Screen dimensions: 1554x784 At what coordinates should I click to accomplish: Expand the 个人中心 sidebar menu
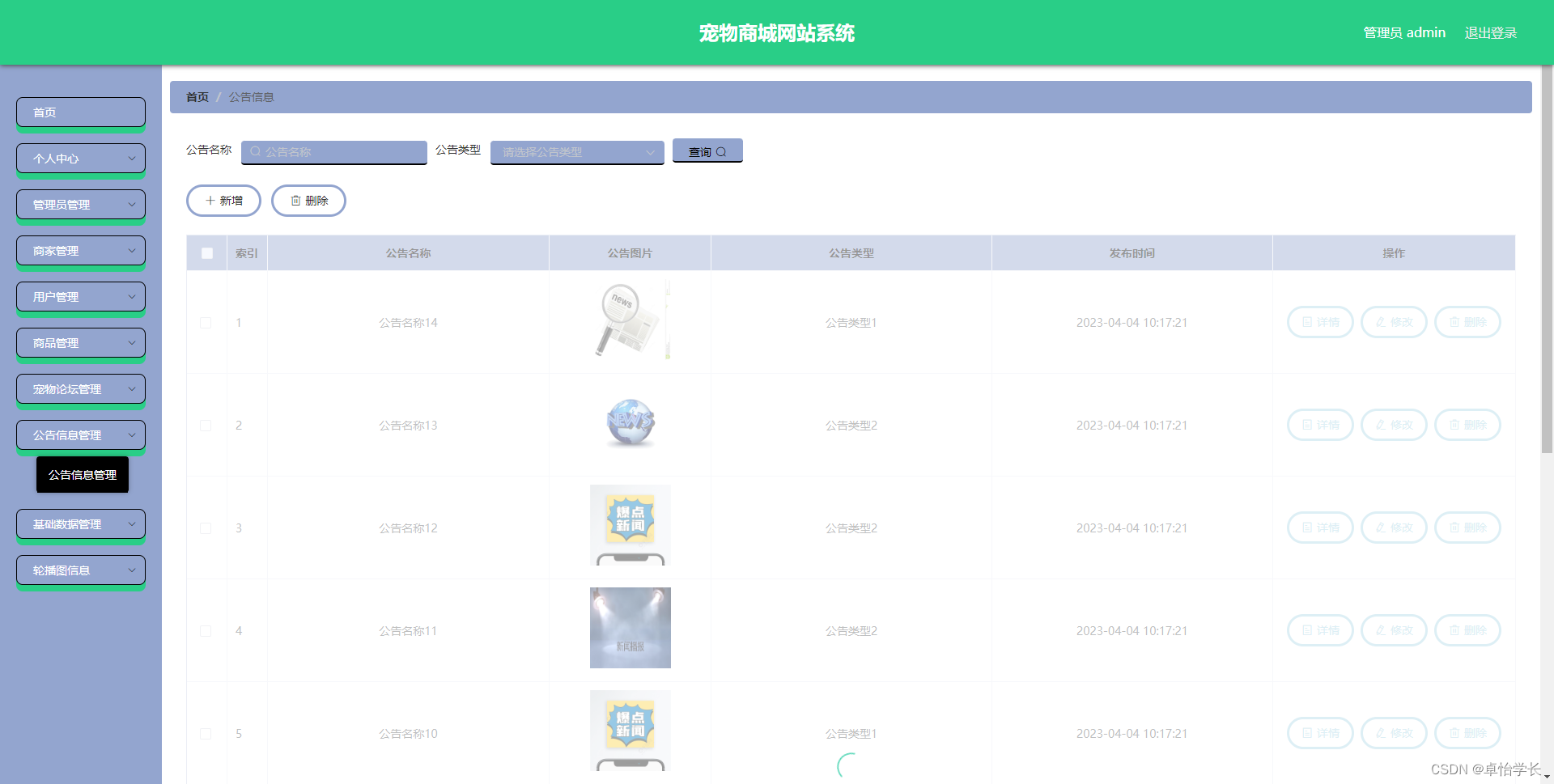tap(81, 159)
